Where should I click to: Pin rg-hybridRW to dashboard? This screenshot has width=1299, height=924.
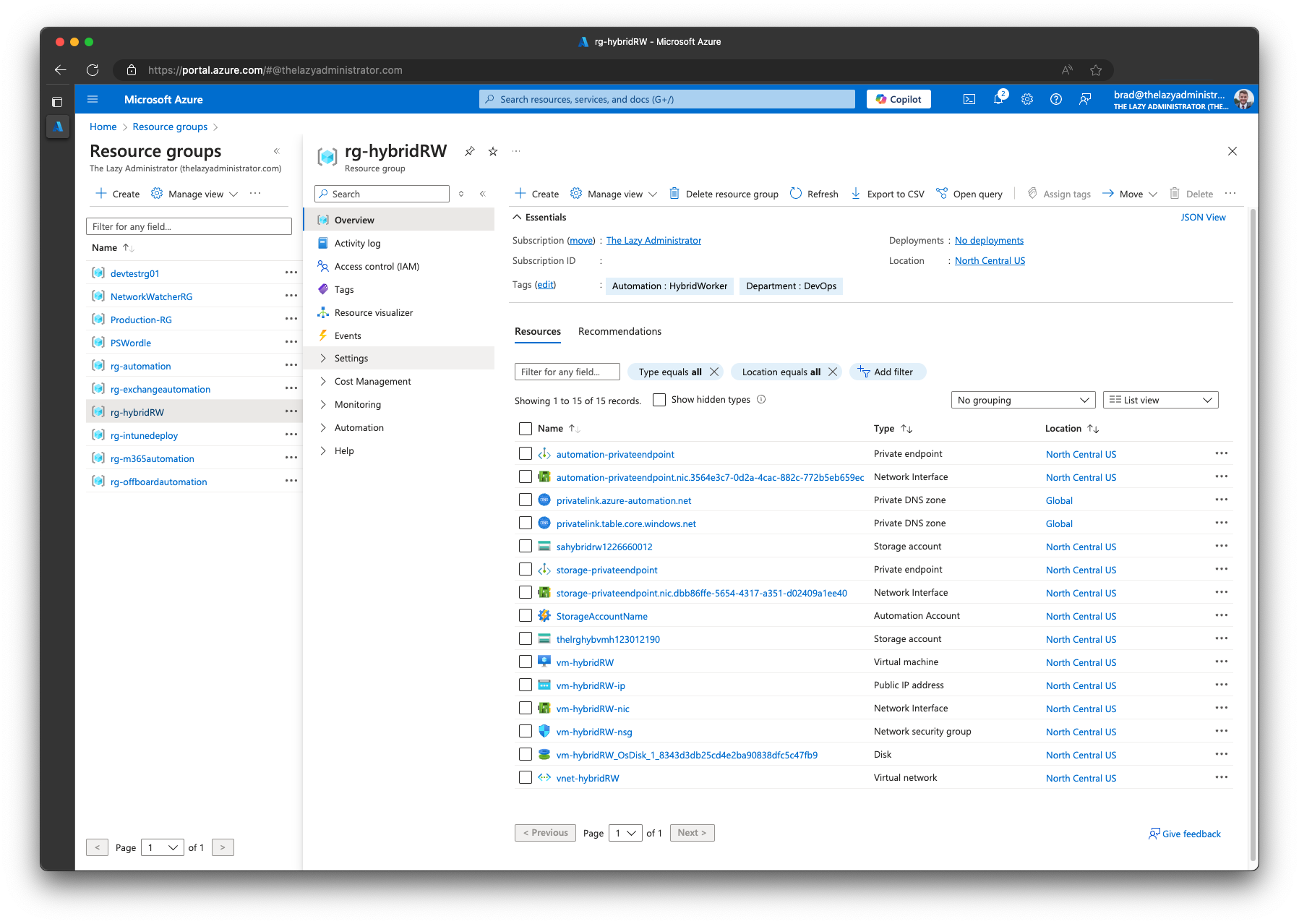(x=470, y=151)
